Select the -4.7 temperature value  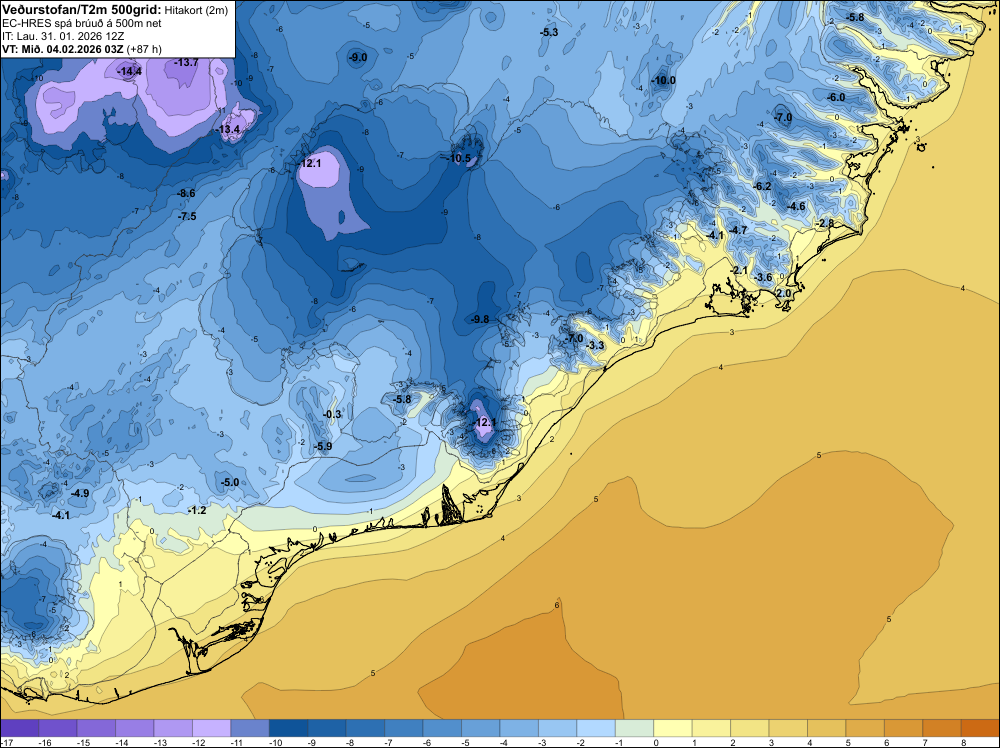739,230
